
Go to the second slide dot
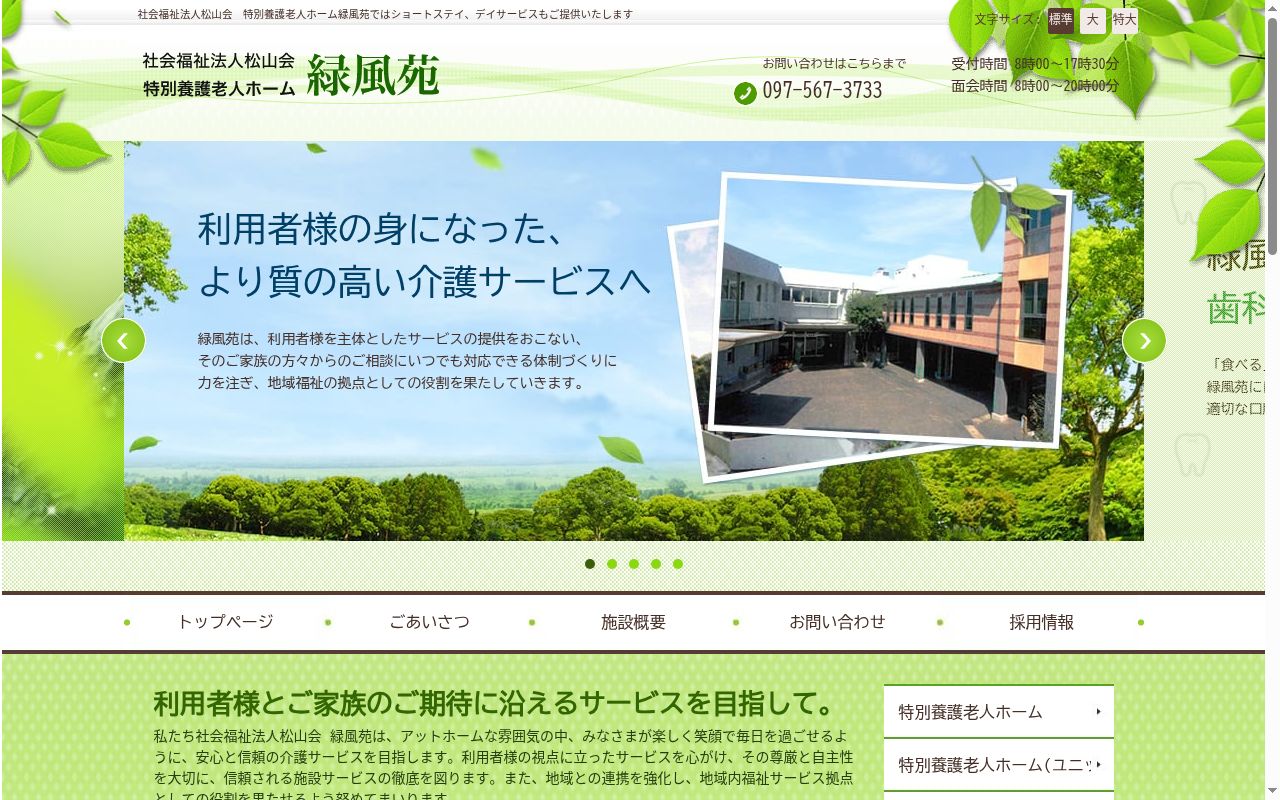(612, 564)
